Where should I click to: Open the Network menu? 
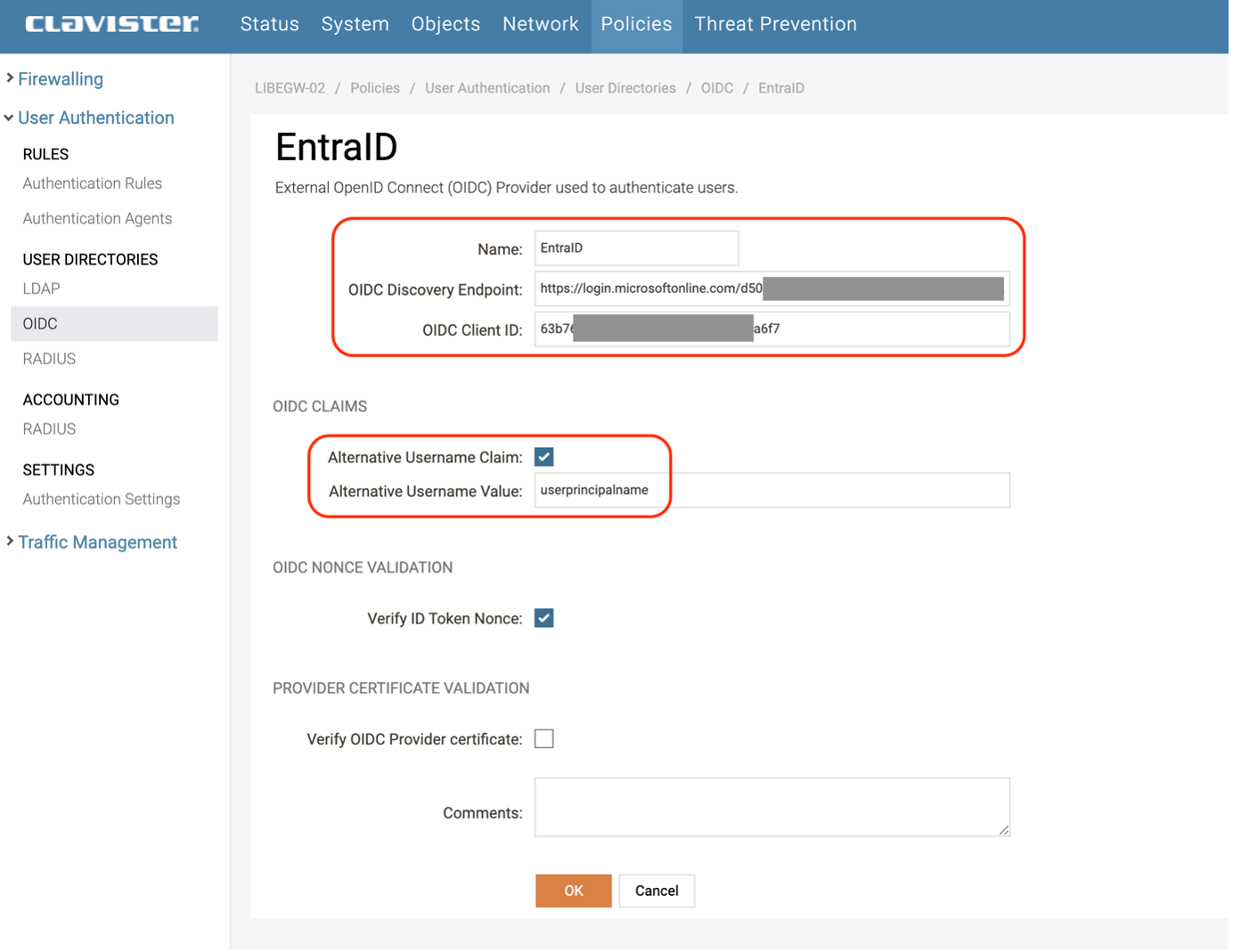[x=540, y=24]
